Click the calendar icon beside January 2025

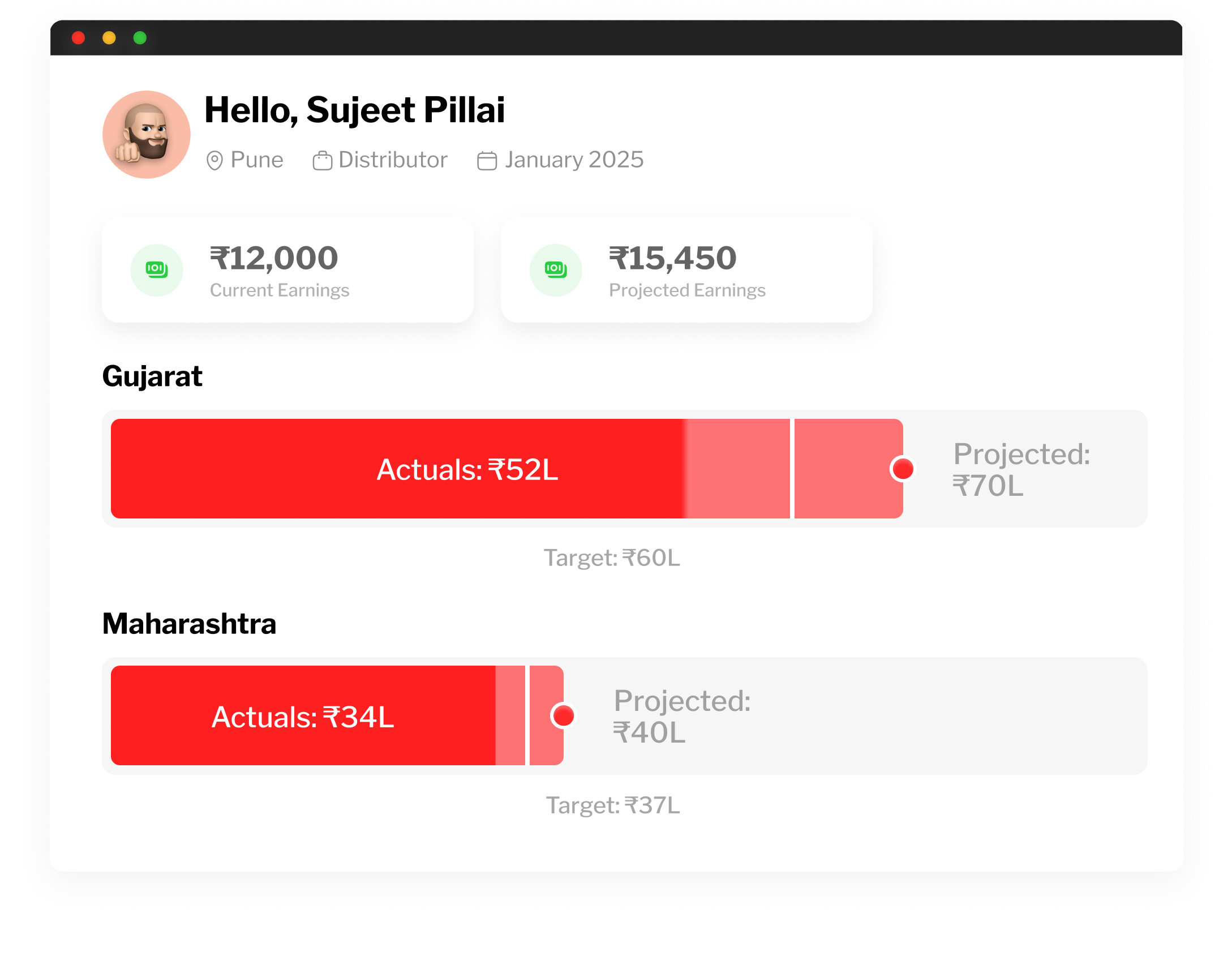click(487, 161)
